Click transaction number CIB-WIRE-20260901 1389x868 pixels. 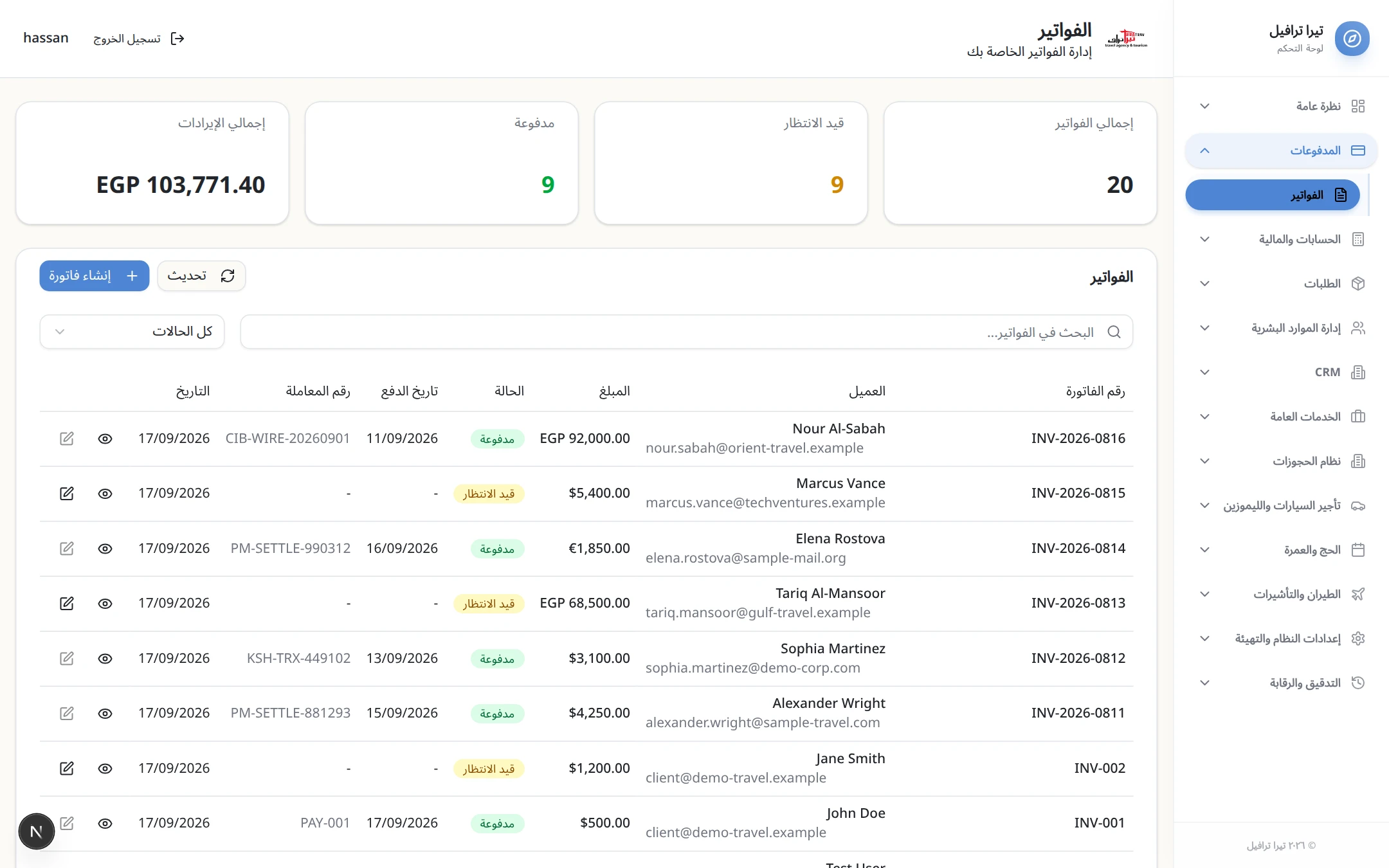(x=287, y=439)
